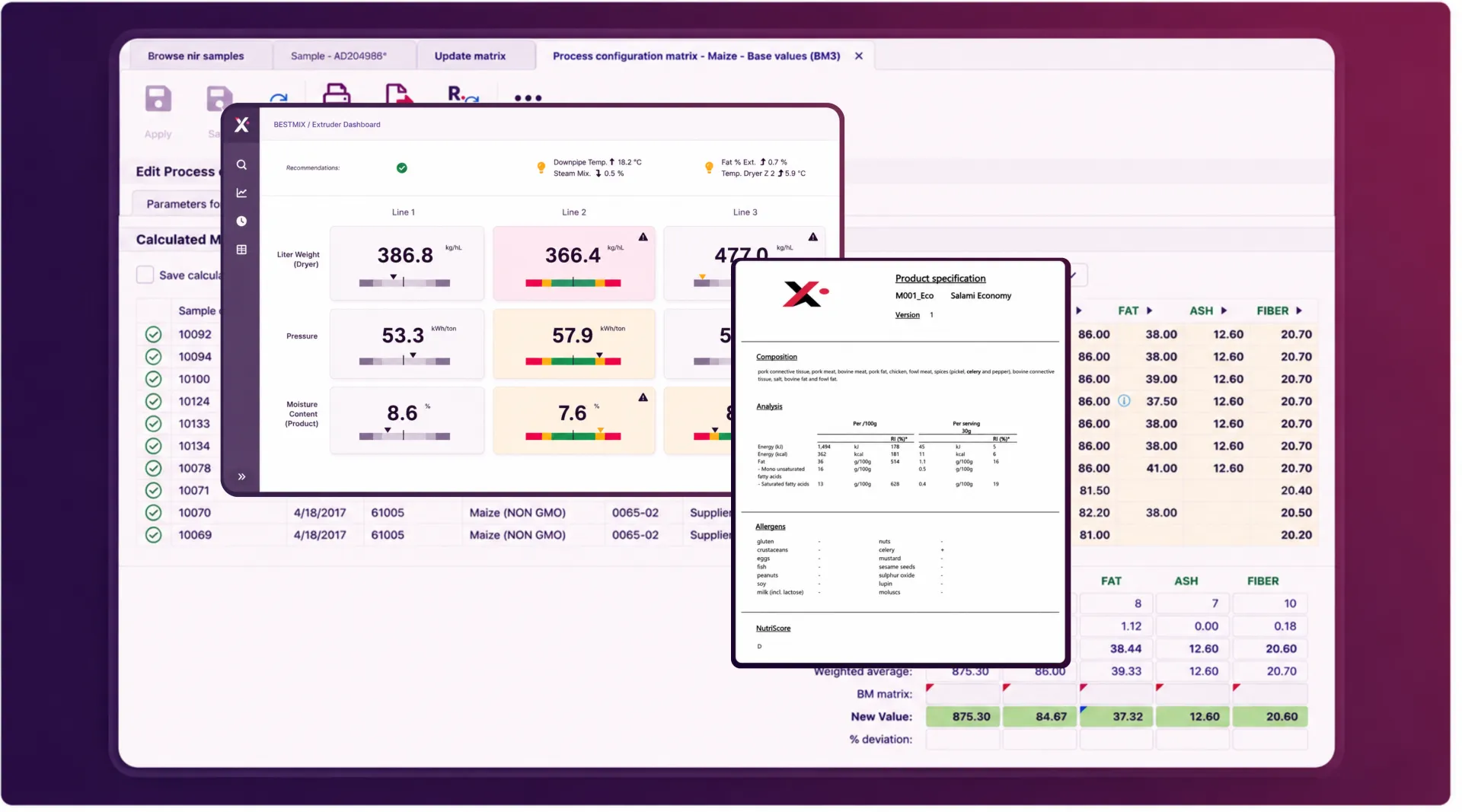Close the Process configuration matrix tab
Screen dimensions: 1462x812
click(859, 56)
